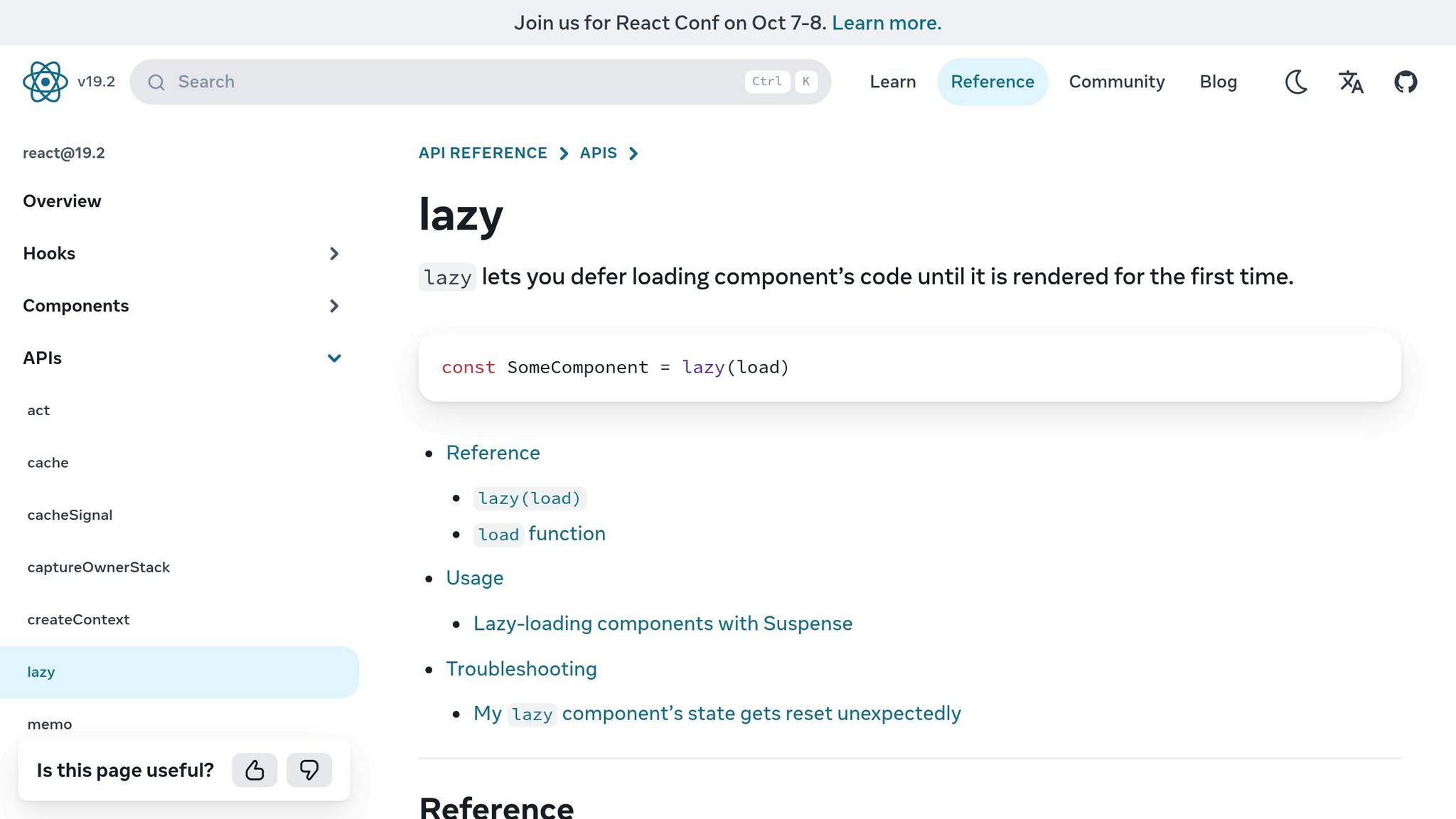Jump to the Troubleshooting section link

pyautogui.click(x=521, y=669)
